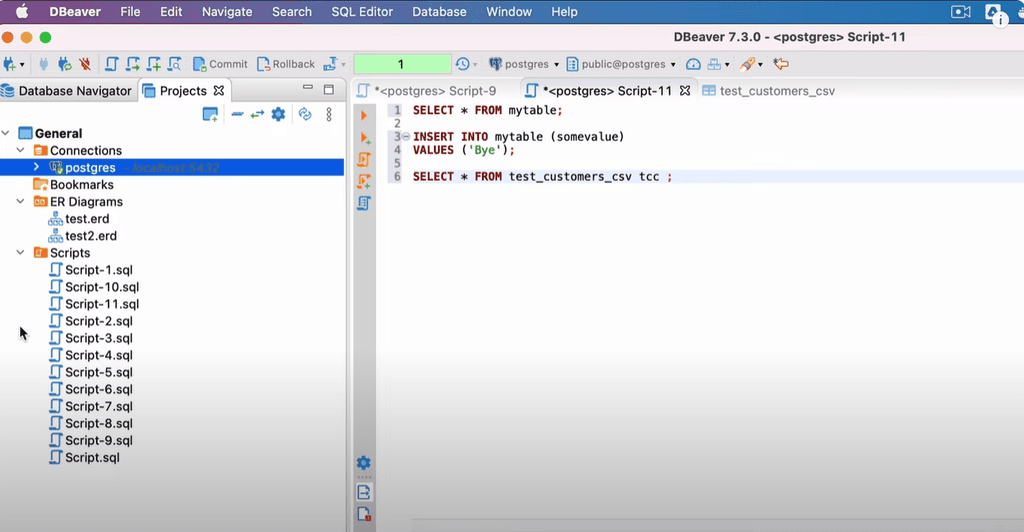Open the SQL Editor menu
The height and width of the screenshot is (532, 1024).
[x=362, y=12]
